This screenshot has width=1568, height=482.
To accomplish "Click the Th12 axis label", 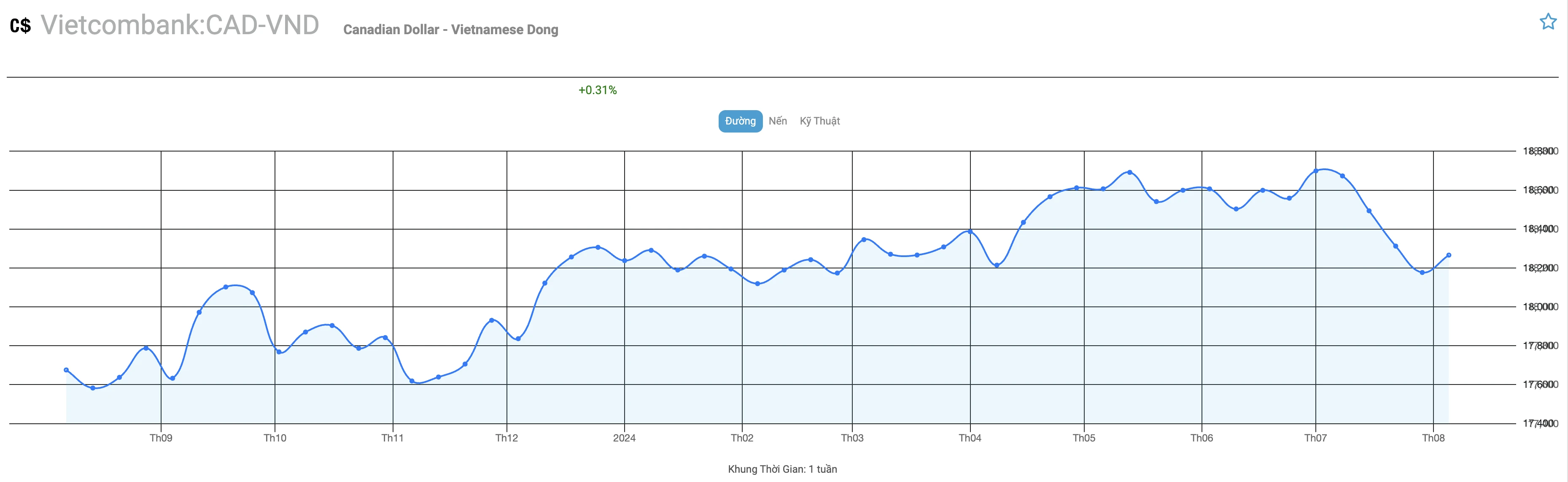I will [507, 438].
